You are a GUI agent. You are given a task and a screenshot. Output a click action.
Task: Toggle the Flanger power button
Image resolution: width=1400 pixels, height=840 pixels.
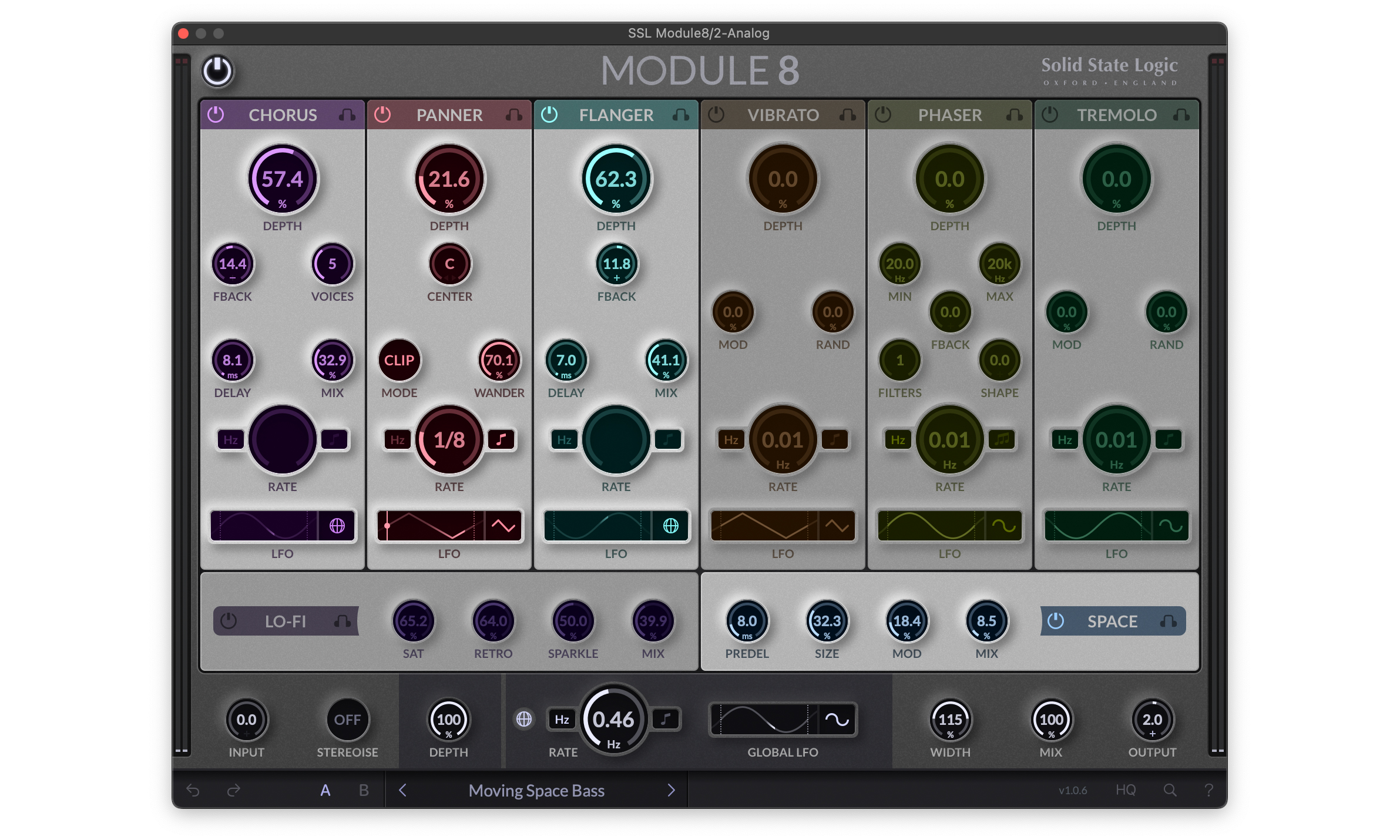click(x=549, y=115)
